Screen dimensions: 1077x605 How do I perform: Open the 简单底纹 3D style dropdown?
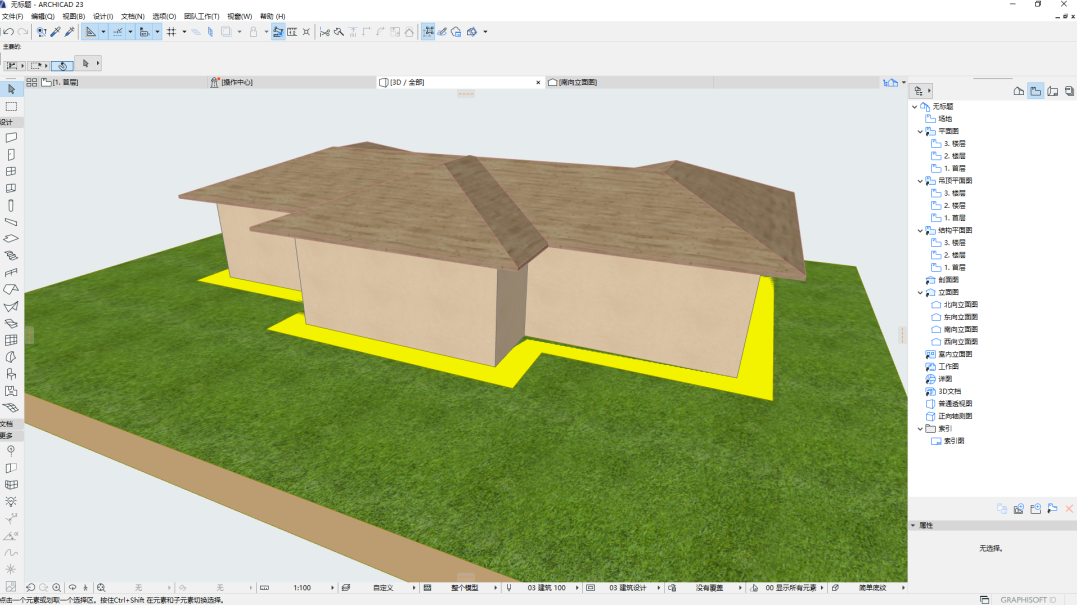pyautogui.click(x=872, y=588)
